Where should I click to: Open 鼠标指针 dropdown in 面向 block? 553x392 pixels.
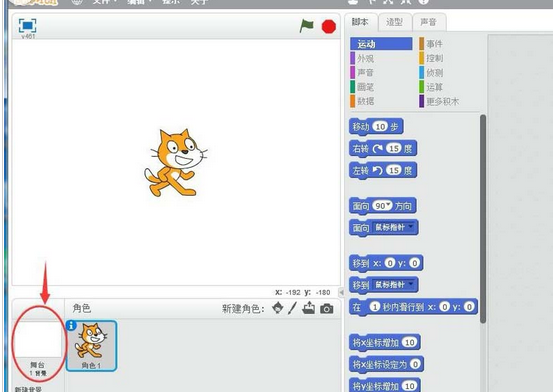[x=394, y=227]
